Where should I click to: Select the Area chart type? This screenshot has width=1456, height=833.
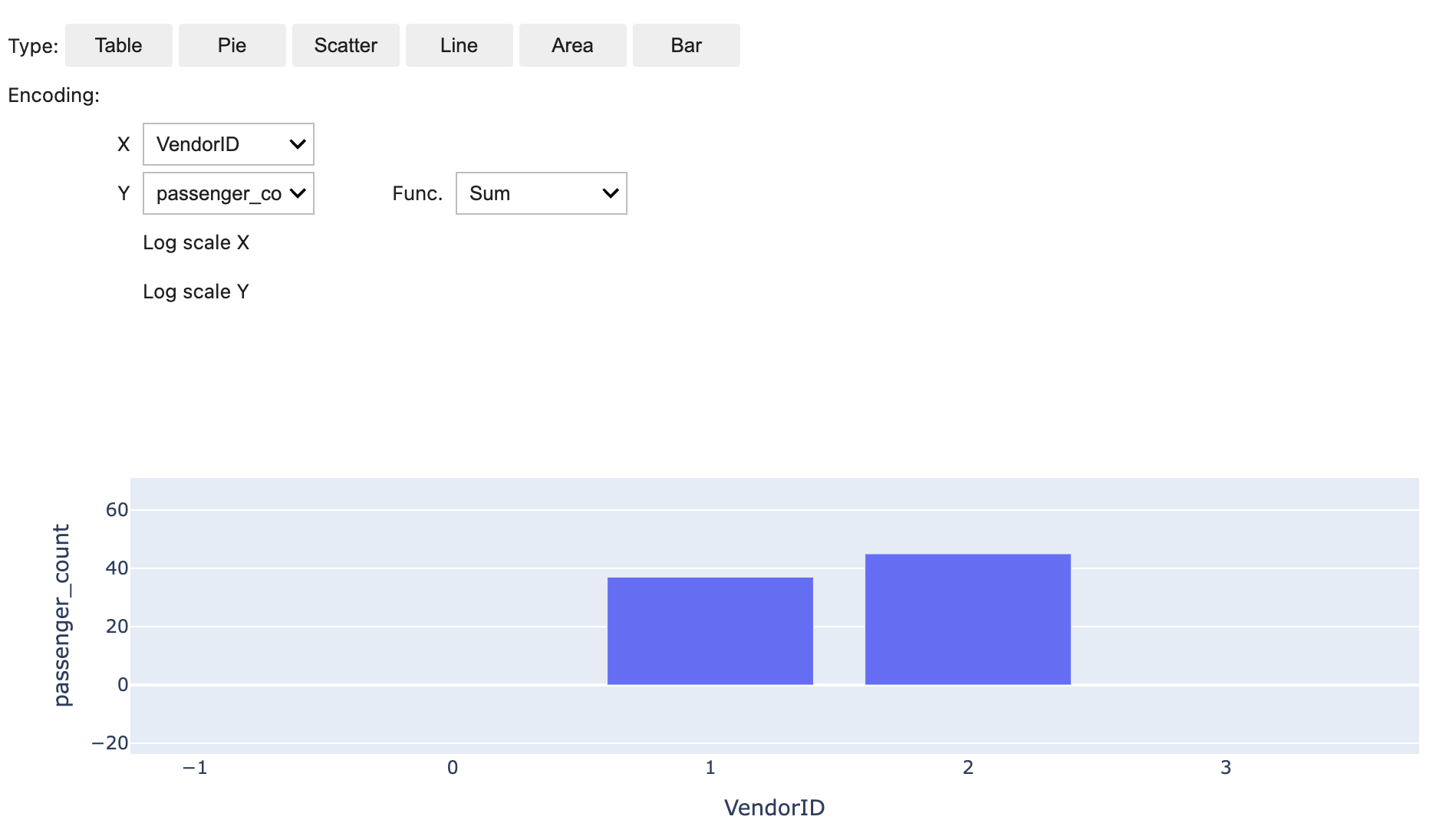point(572,45)
